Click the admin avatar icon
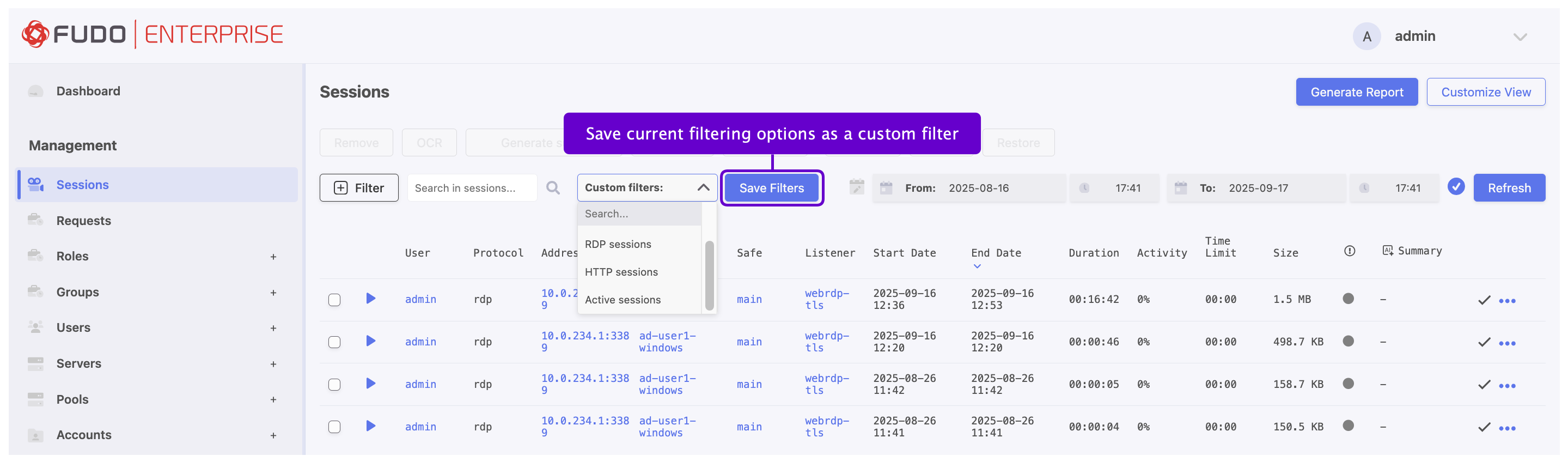The height and width of the screenshot is (468, 1568). coord(1366,37)
